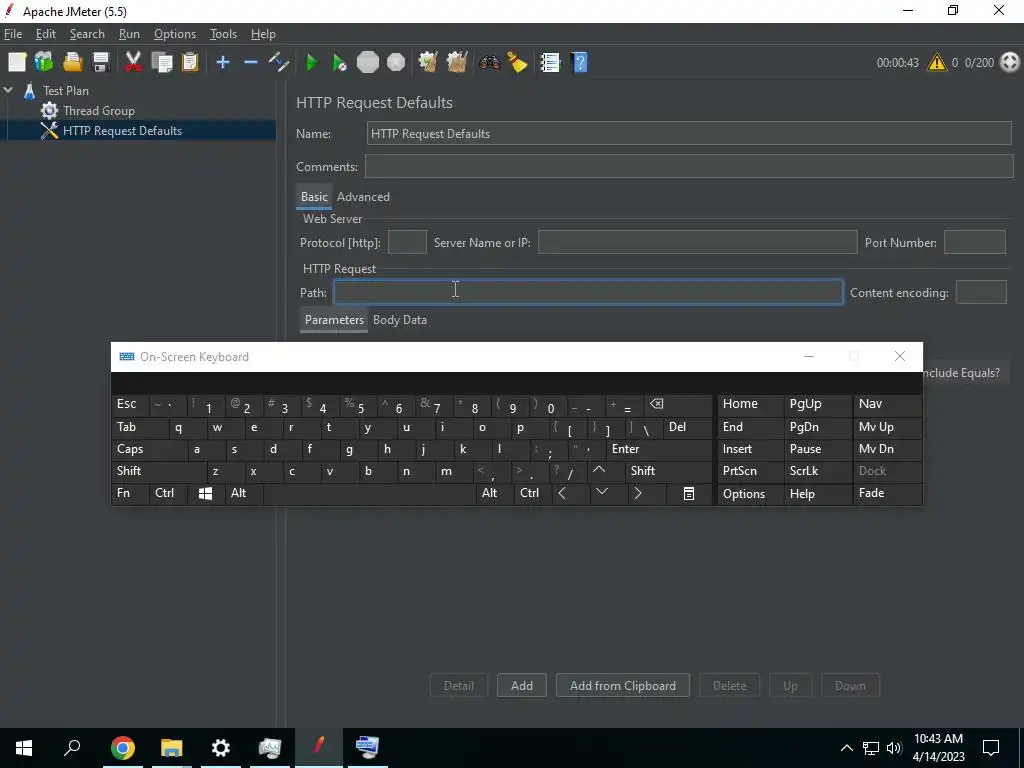
Task: Click the Copy toolbar icon
Action: pyautogui.click(x=161, y=63)
